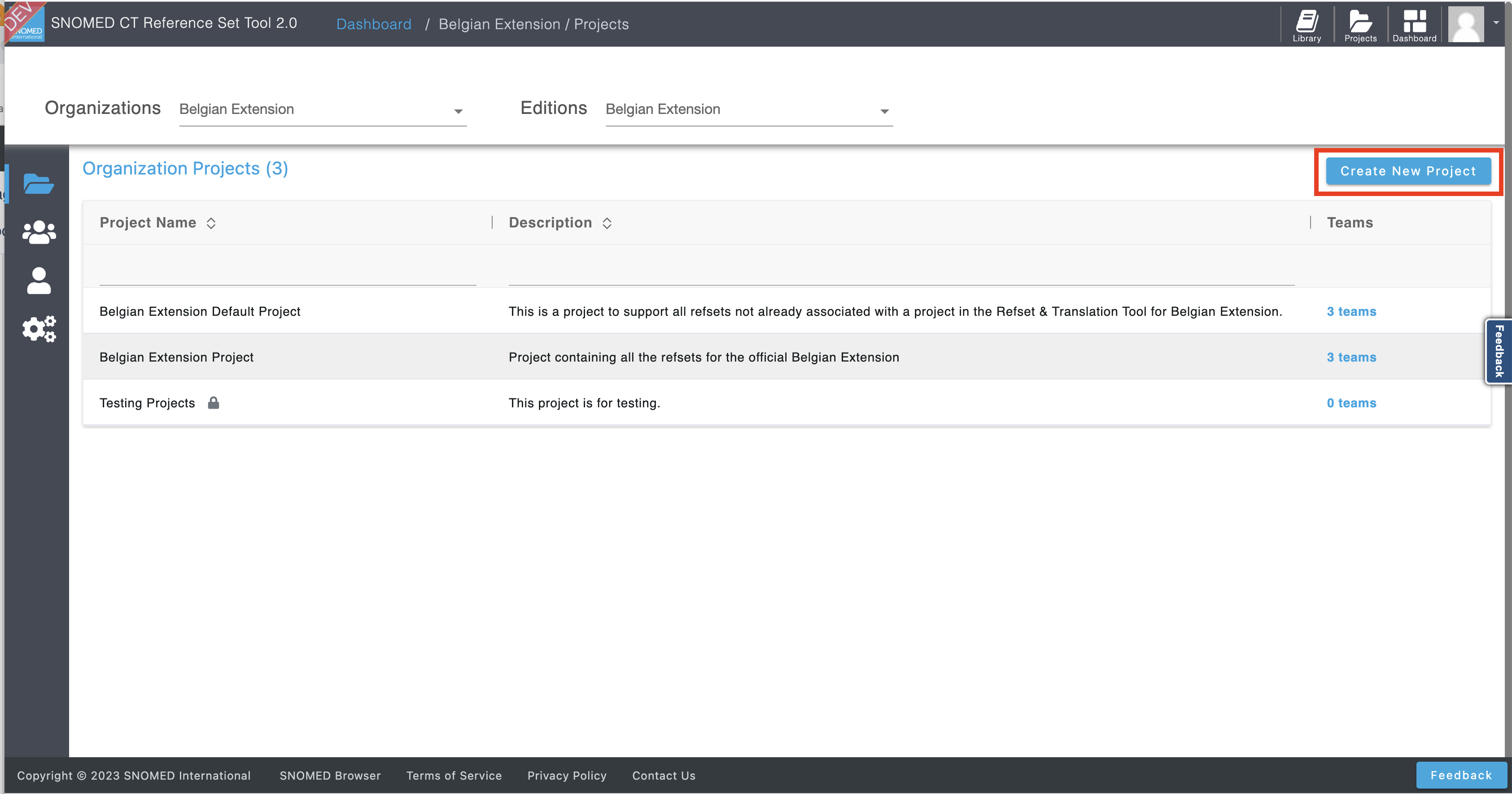The width and height of the screenshot is (1512, 794).
Task: Sort by Project Name column arrows
Action: [211, 223]
